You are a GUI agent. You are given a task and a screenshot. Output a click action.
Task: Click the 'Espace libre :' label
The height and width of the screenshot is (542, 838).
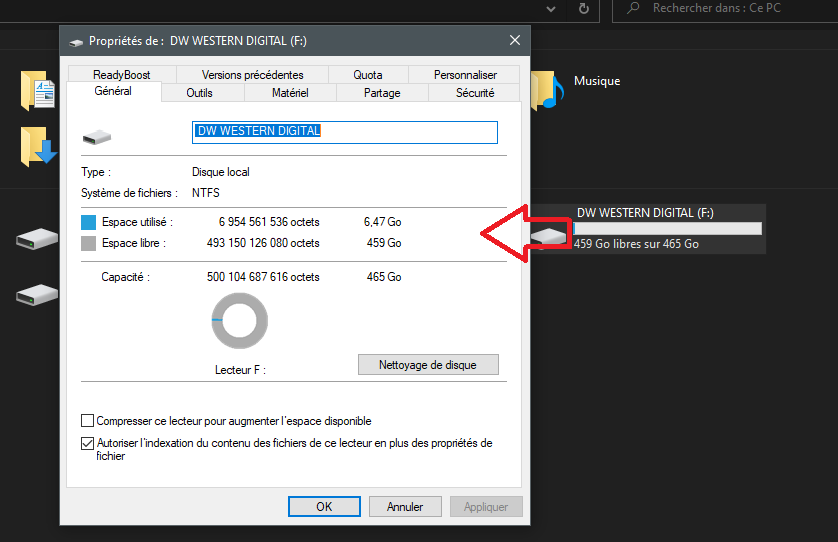pyautogui.click(x=134, y=243)
